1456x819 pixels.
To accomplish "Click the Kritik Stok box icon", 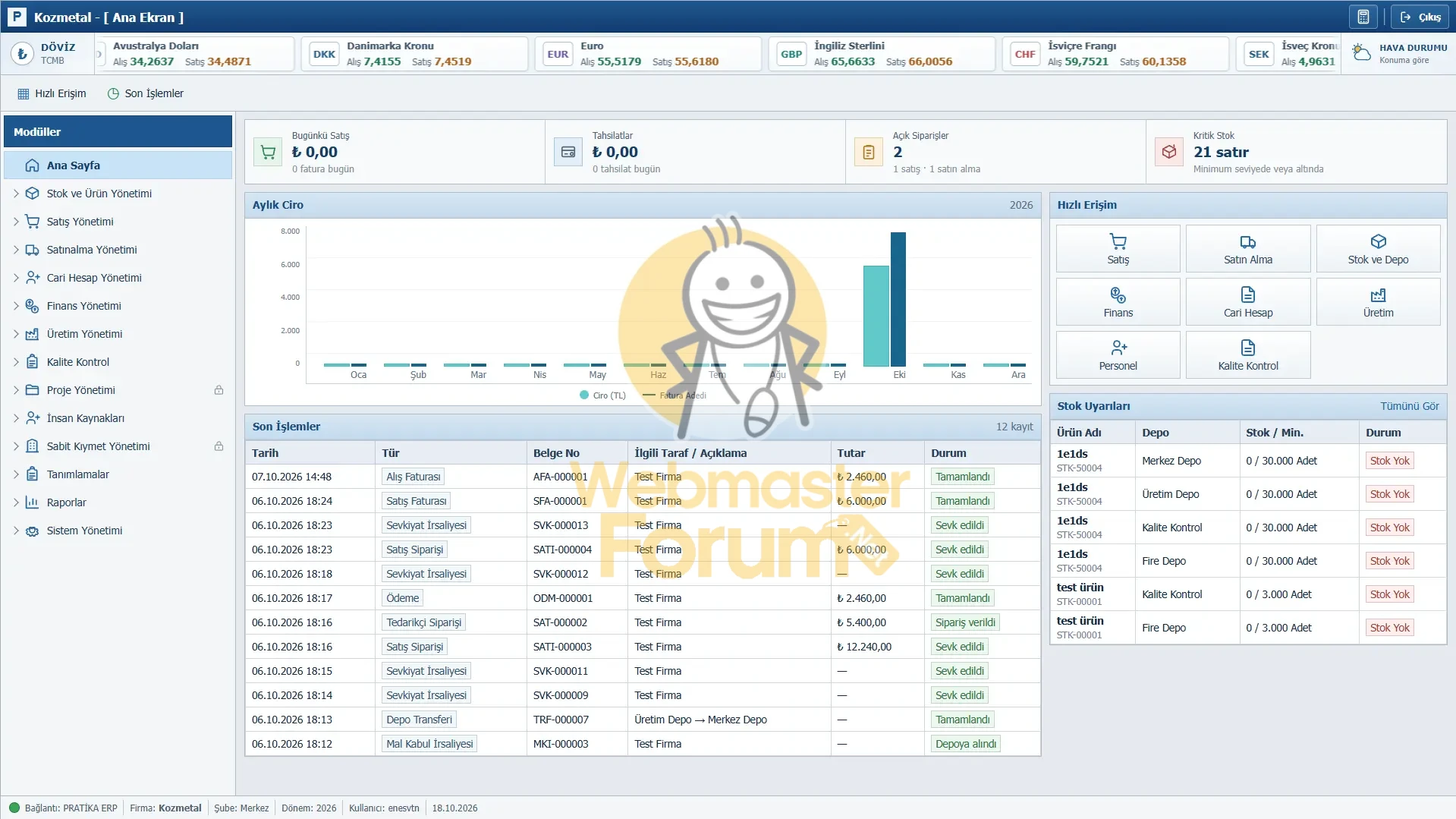I will [1169, 152].
